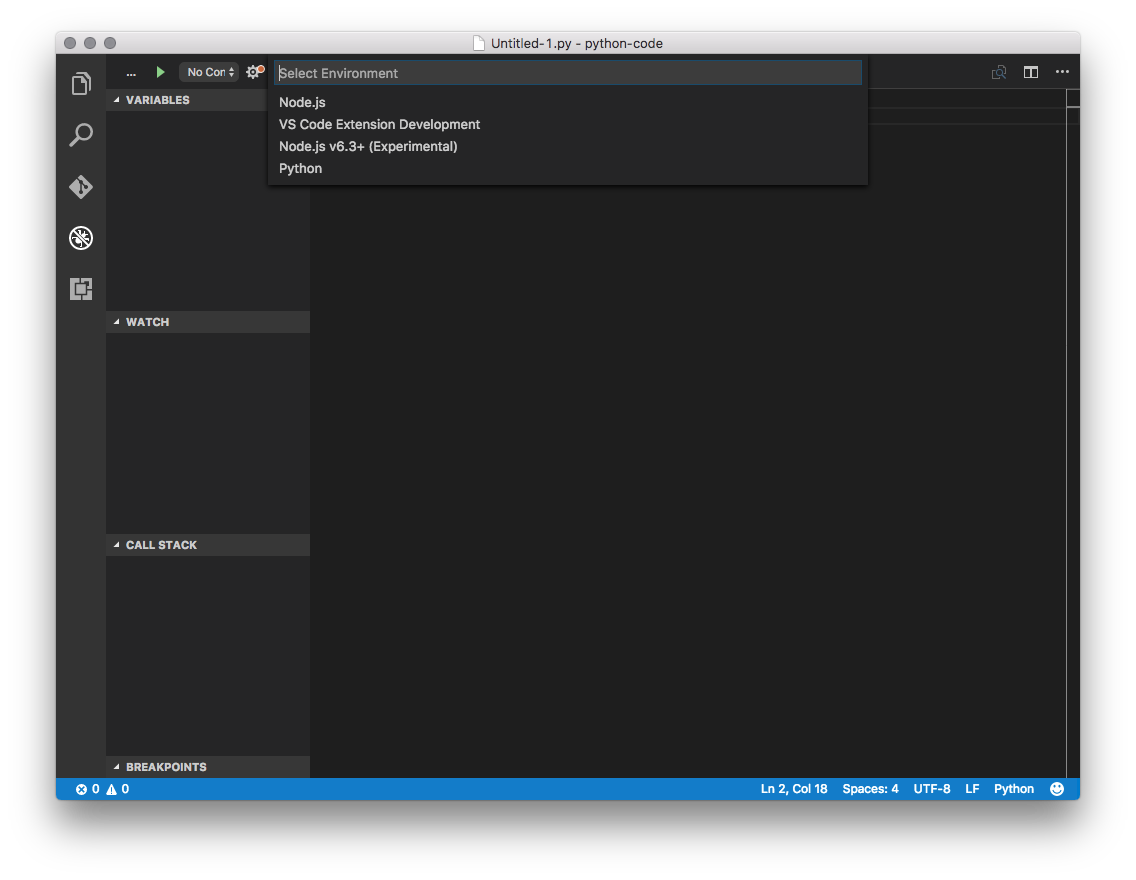Choose VS Code Extension Development environment
This screenshot has width=1136, height=880.
568,125
